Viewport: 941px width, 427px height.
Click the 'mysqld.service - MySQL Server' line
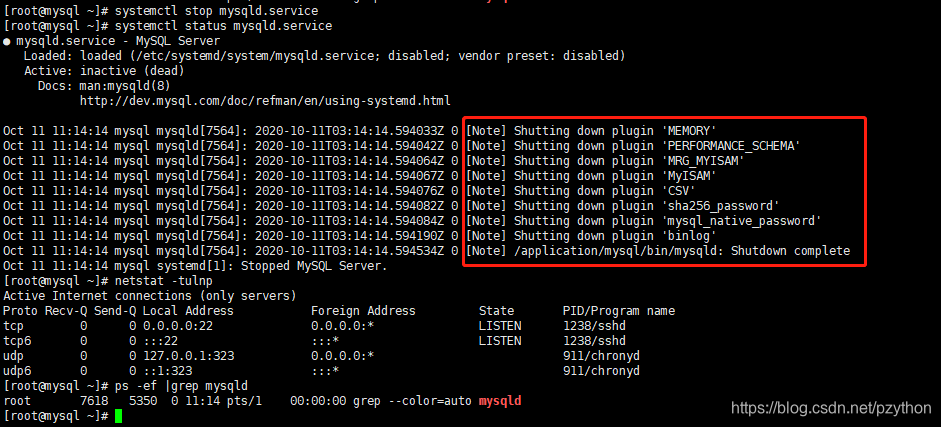click(x=118, y=41)
